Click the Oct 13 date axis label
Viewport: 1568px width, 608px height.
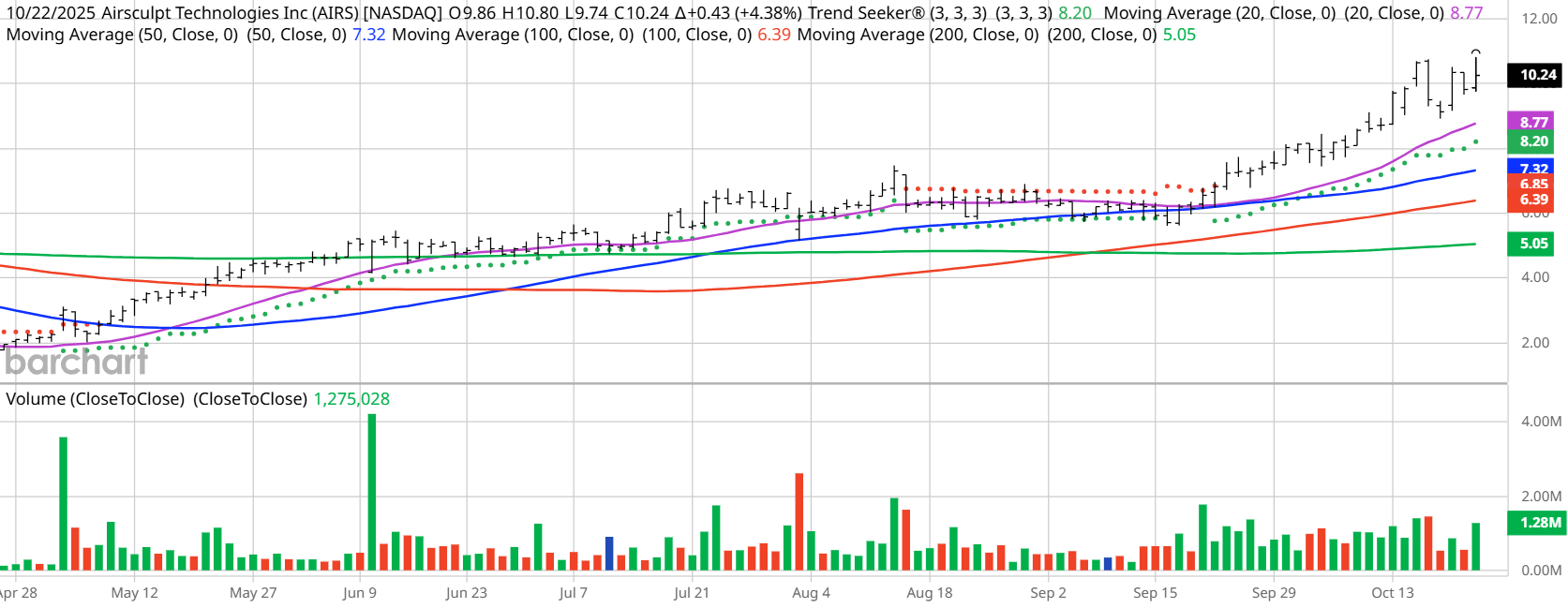tap(1393, 592)
